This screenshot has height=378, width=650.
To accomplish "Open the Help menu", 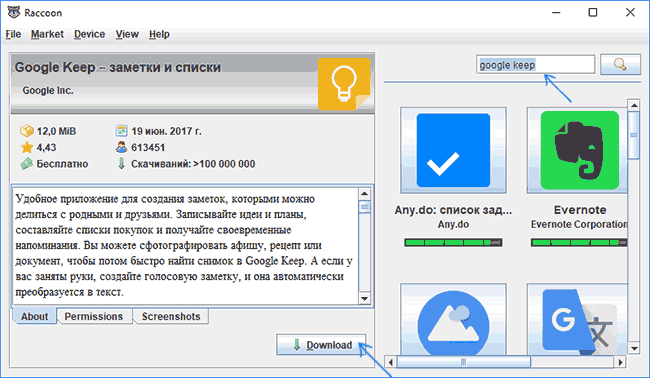I will 159,34.
